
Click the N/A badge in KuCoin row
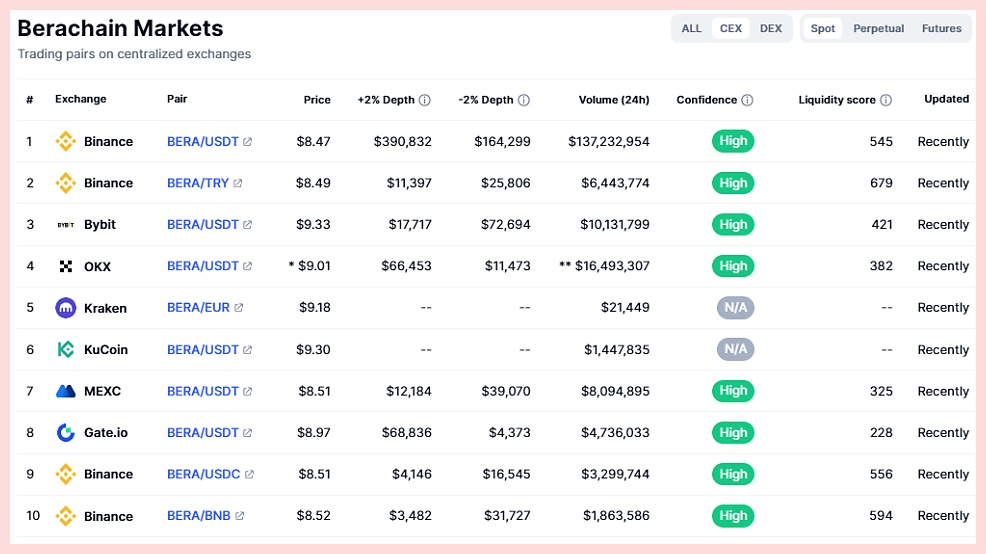click(736, 349)
